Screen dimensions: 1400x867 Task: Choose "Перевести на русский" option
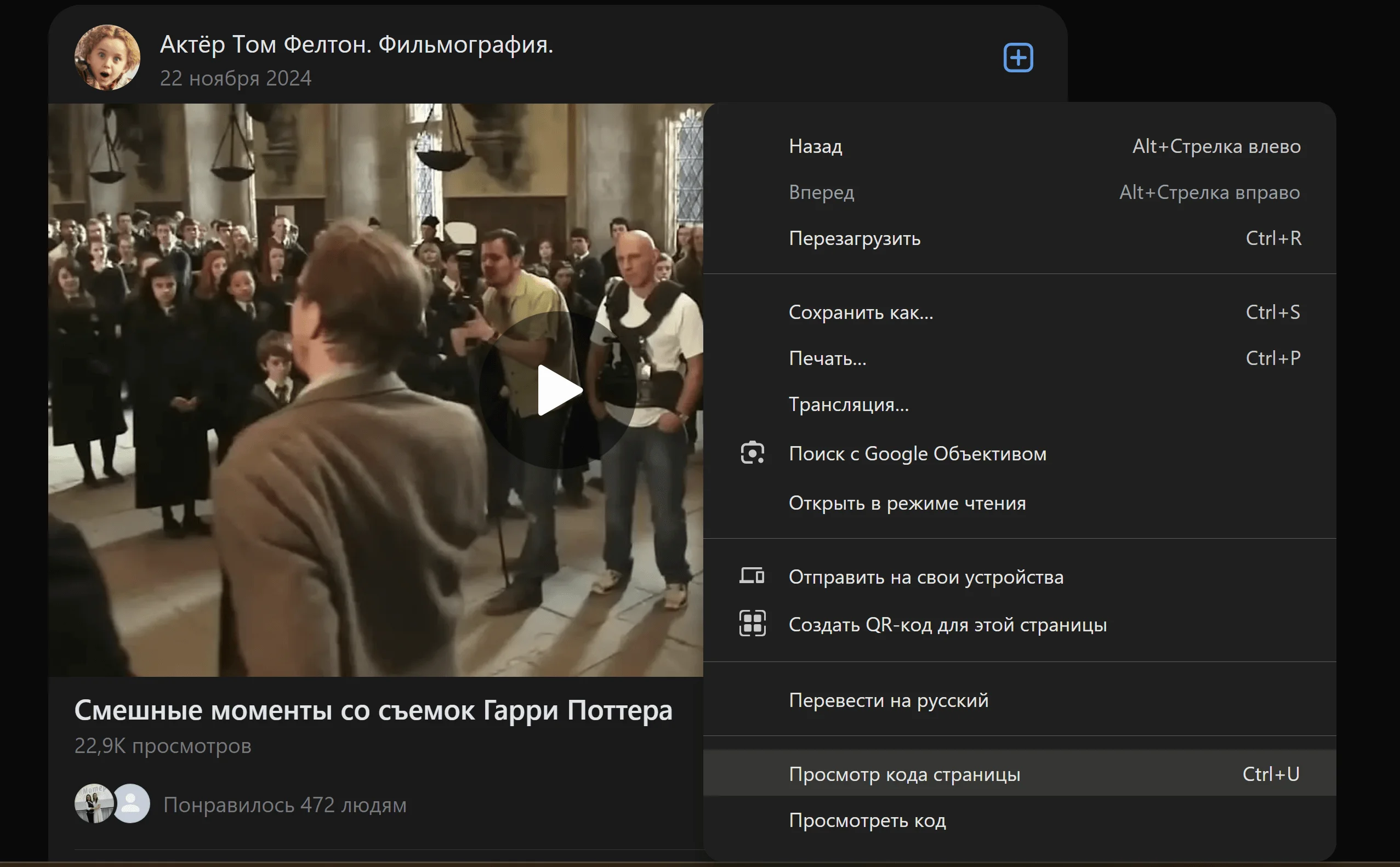pyautogui.click(x=888, y=700)
